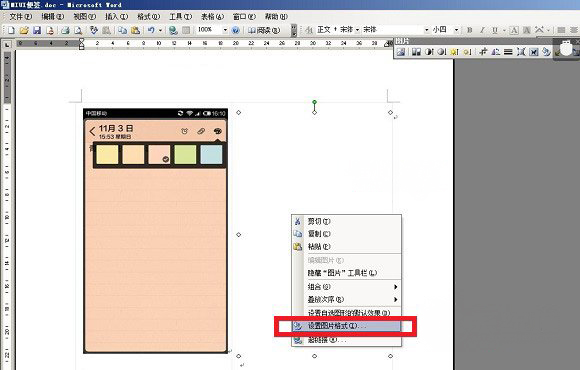Choose 设置图片格式 in the context menu

pyautogui.click(x=347, y=326)
